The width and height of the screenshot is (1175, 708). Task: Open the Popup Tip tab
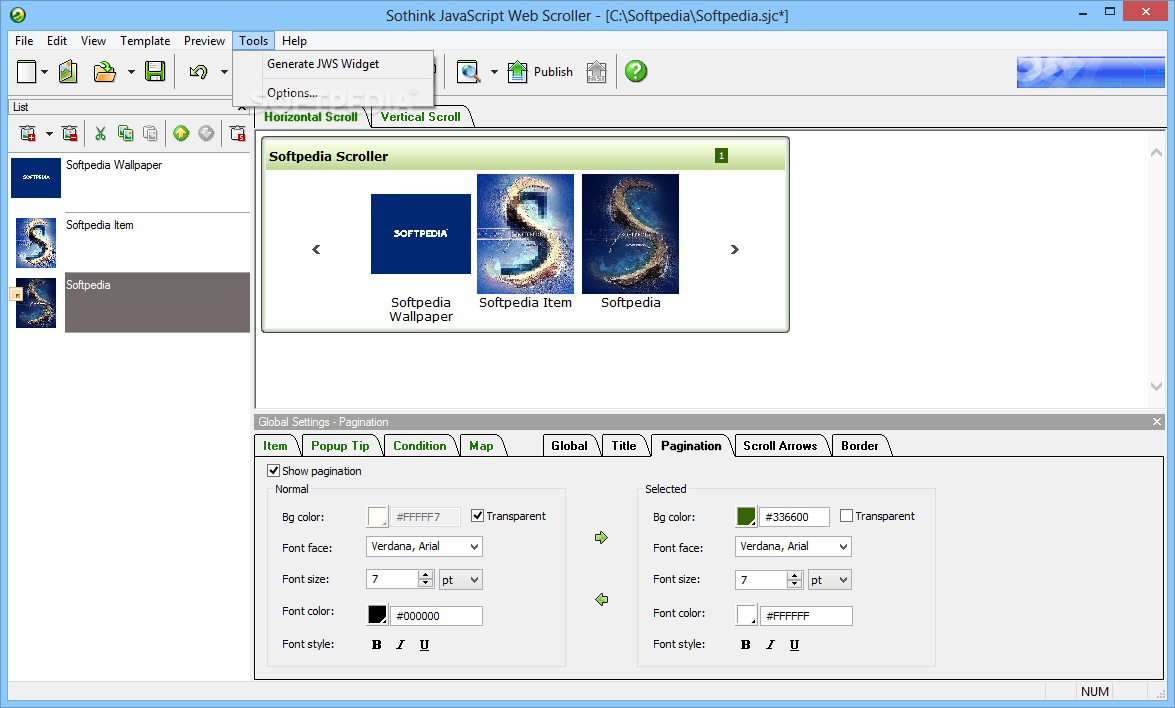(340, 446)
